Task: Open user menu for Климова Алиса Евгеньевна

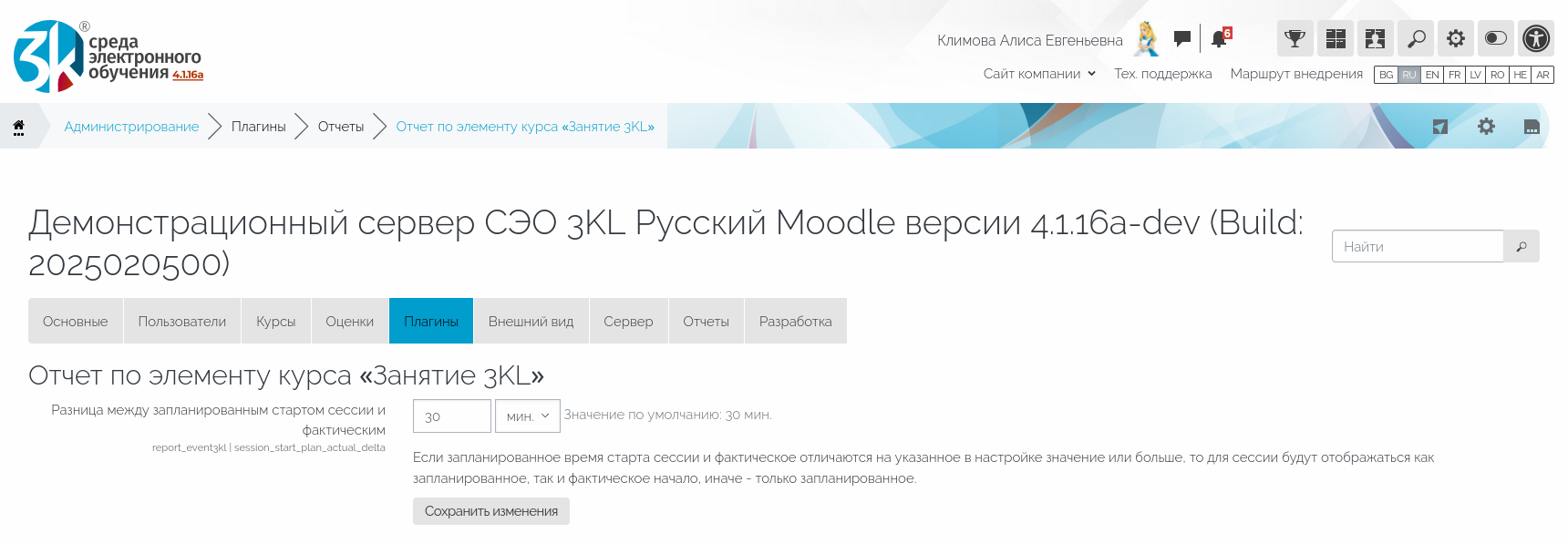Action: click(1030, 40)
